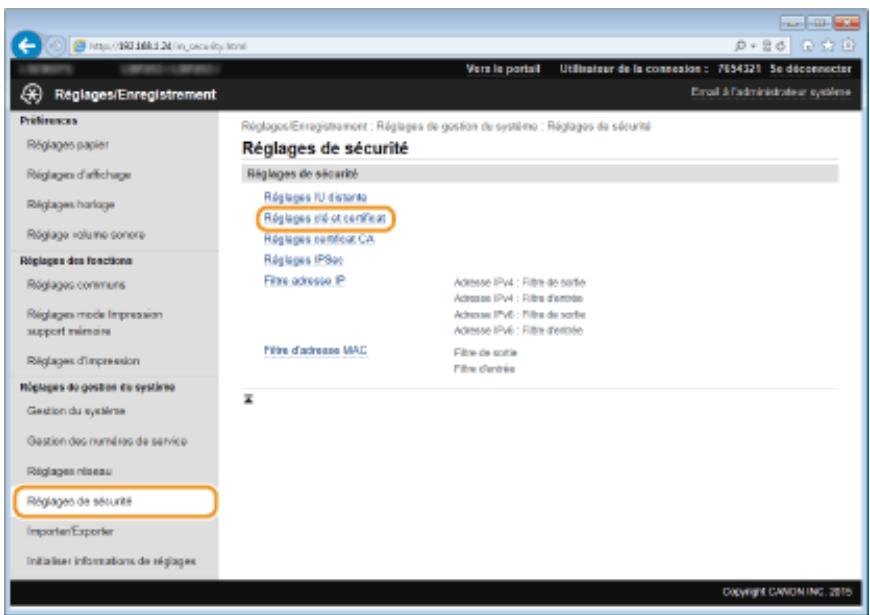Click Adresse IPv6 : Filtre d'entrée text

click(518, 331)
